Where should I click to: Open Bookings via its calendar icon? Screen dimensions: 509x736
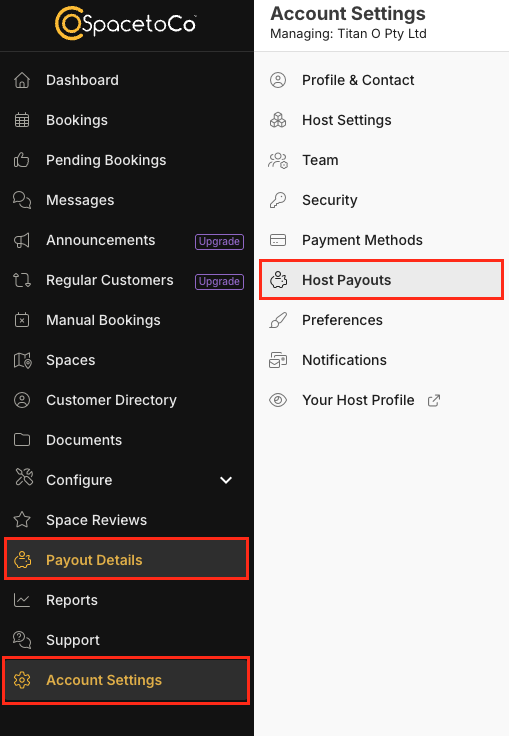[22, 120]
